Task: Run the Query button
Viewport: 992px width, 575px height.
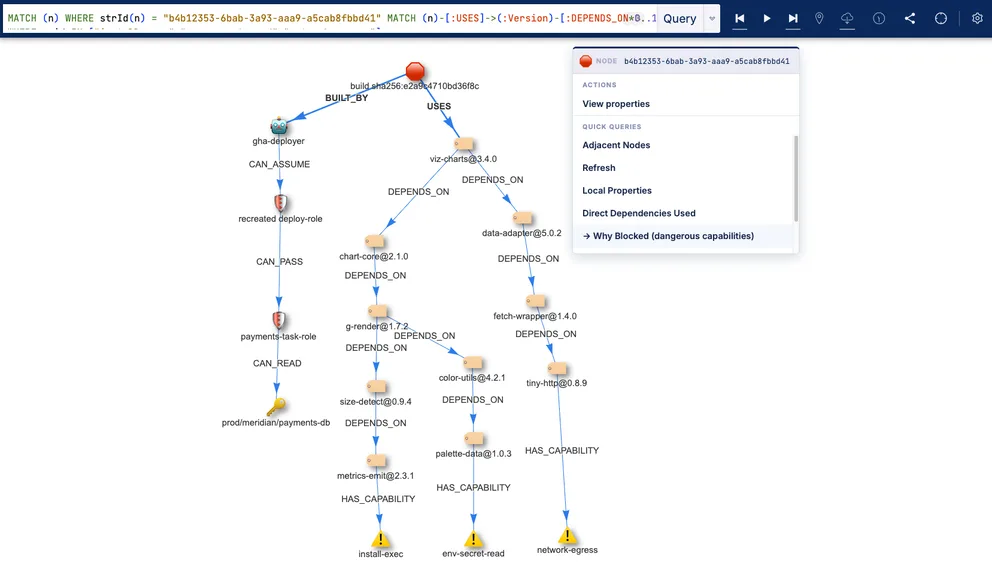Action: coord(679,18)
